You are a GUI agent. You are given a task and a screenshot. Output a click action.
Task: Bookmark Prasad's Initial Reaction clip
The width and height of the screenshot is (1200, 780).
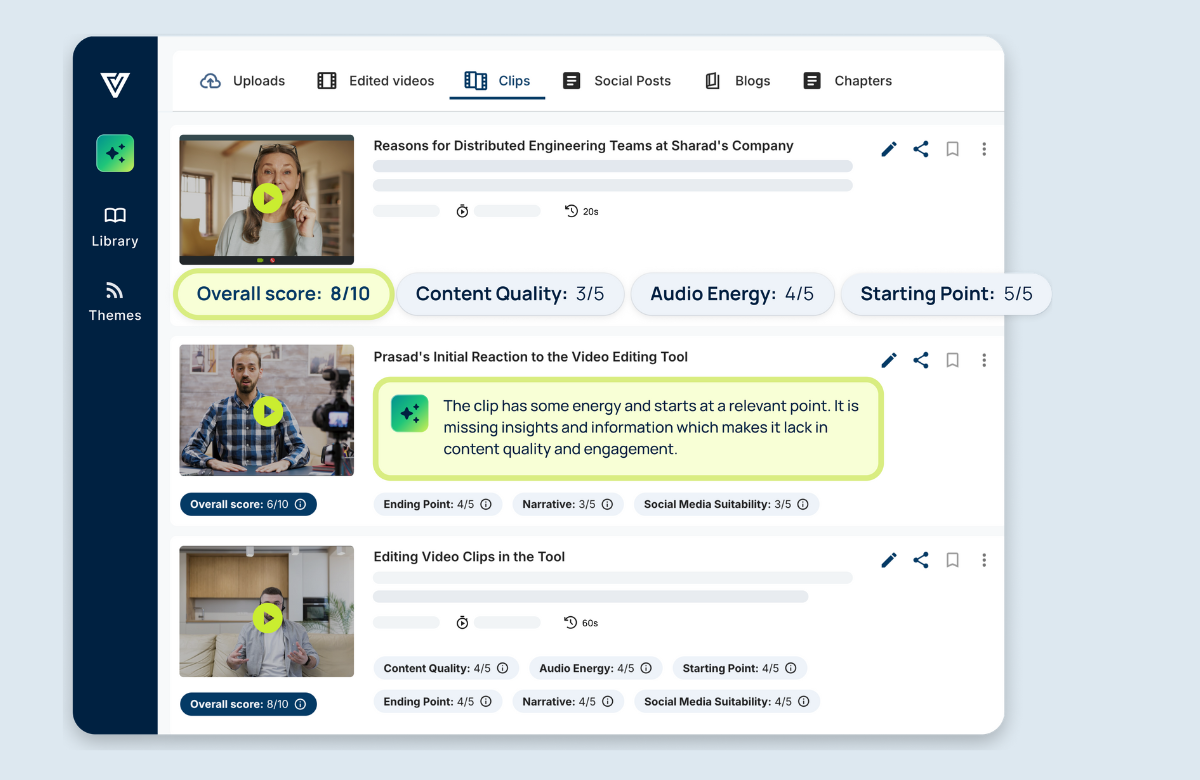[x=953, y=360]
